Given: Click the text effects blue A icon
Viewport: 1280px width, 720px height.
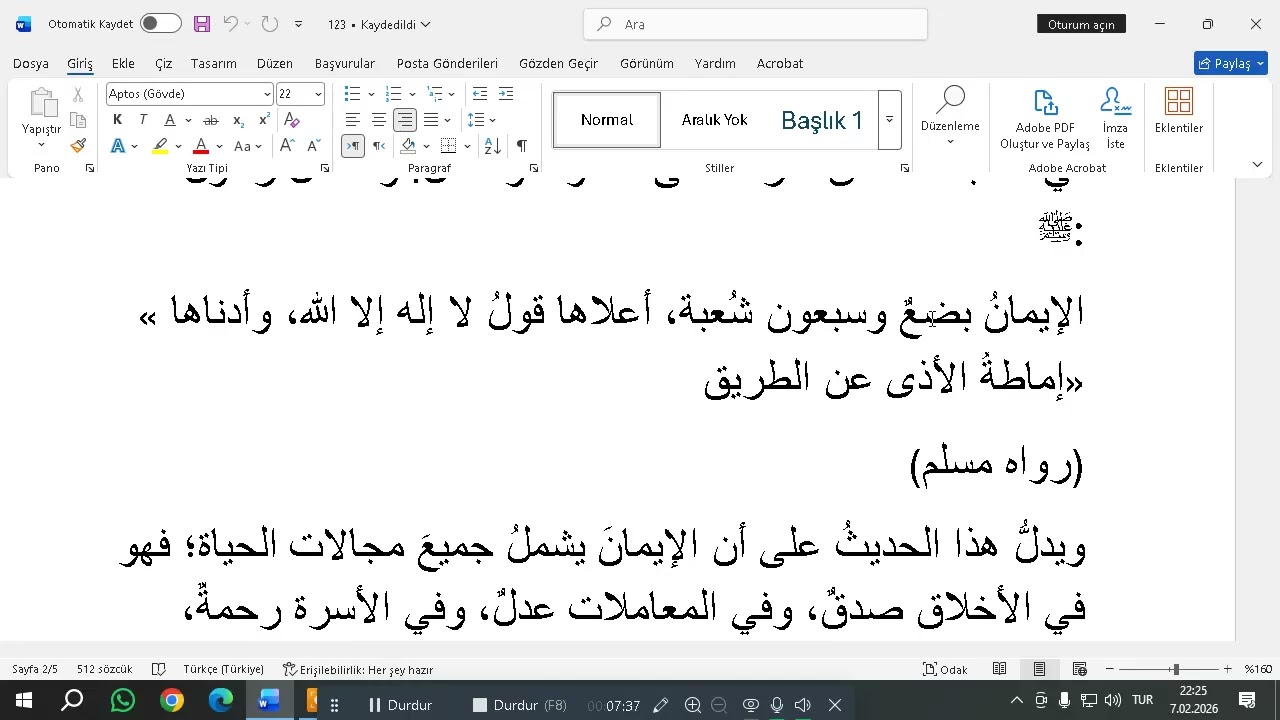Looking at the screenshot, I should coord(117,146).
